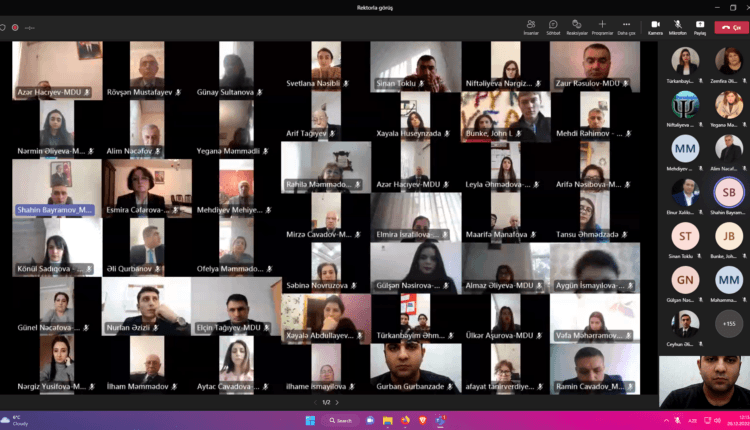Expand the Daha çox more options menu
The height and width of the screenshot is (430, 750).
[627, 25]
